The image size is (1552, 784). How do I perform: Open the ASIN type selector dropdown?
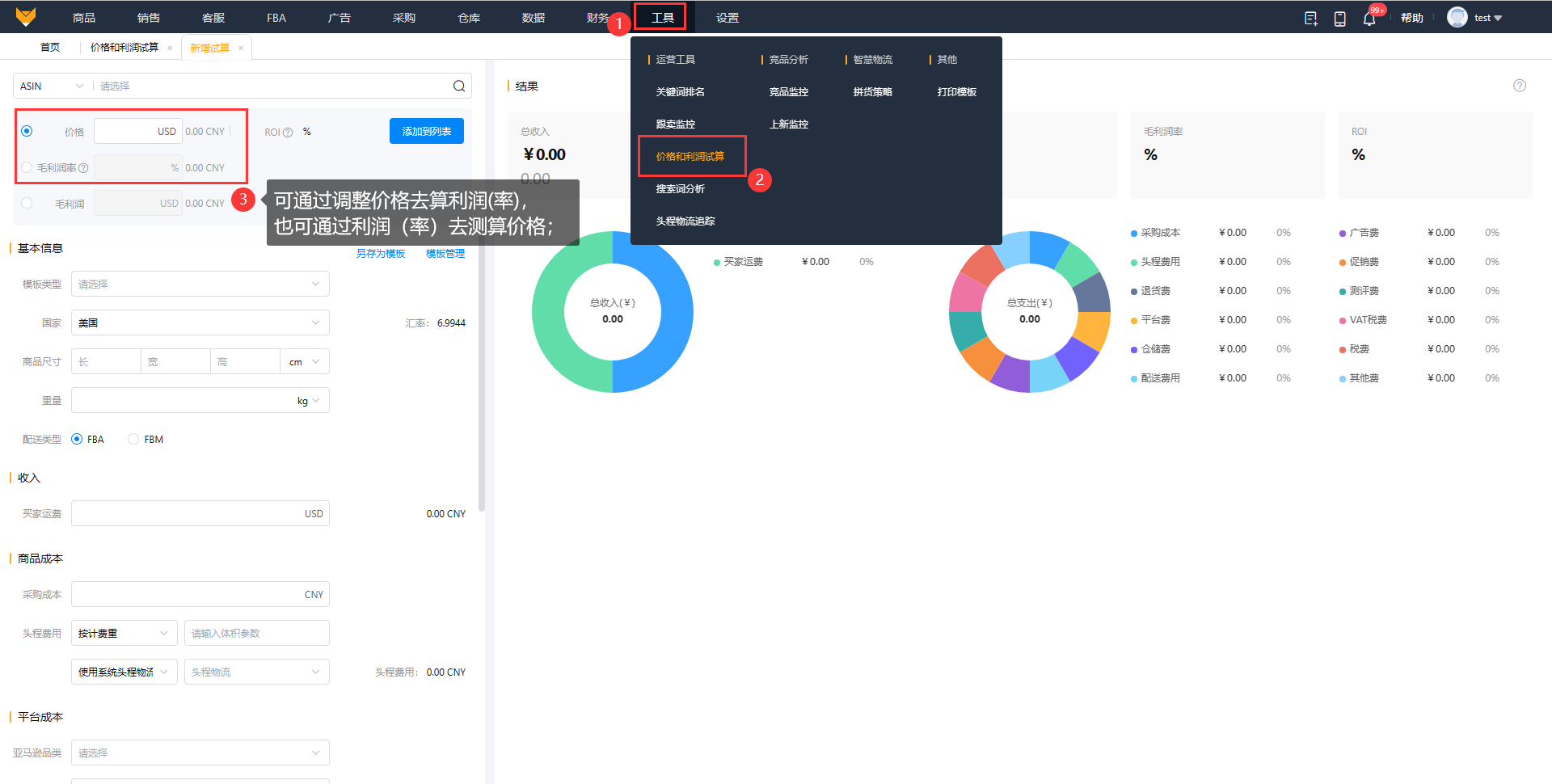coord(52,86)
